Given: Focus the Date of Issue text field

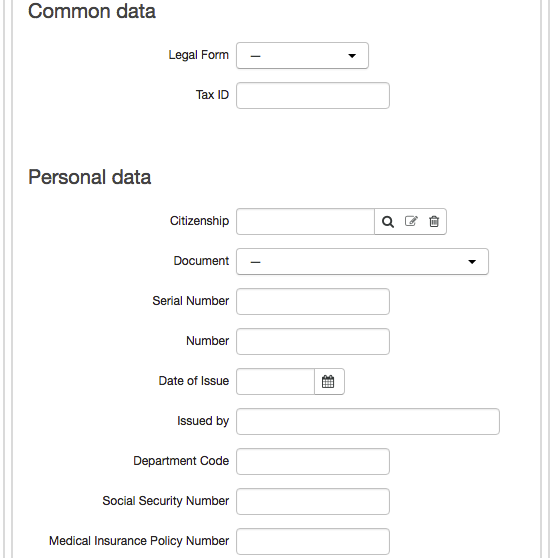Looking at the screenshot, I should tap(275, 381).
